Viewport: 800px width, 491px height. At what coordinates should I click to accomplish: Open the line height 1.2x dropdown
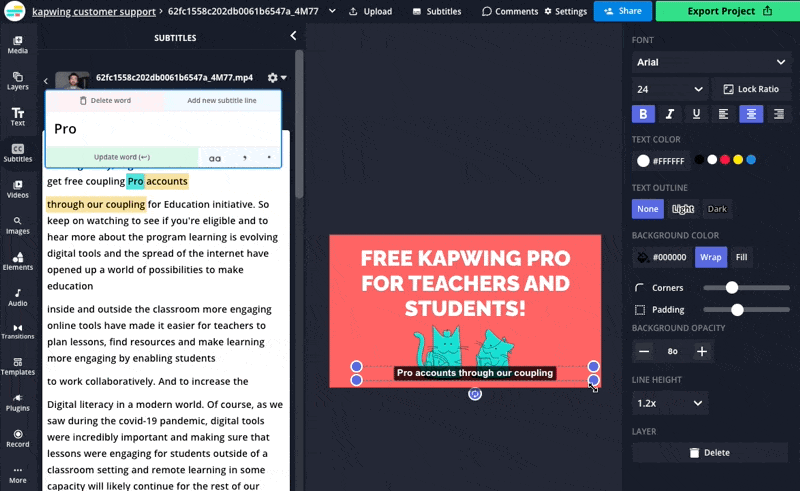(671, 403)
